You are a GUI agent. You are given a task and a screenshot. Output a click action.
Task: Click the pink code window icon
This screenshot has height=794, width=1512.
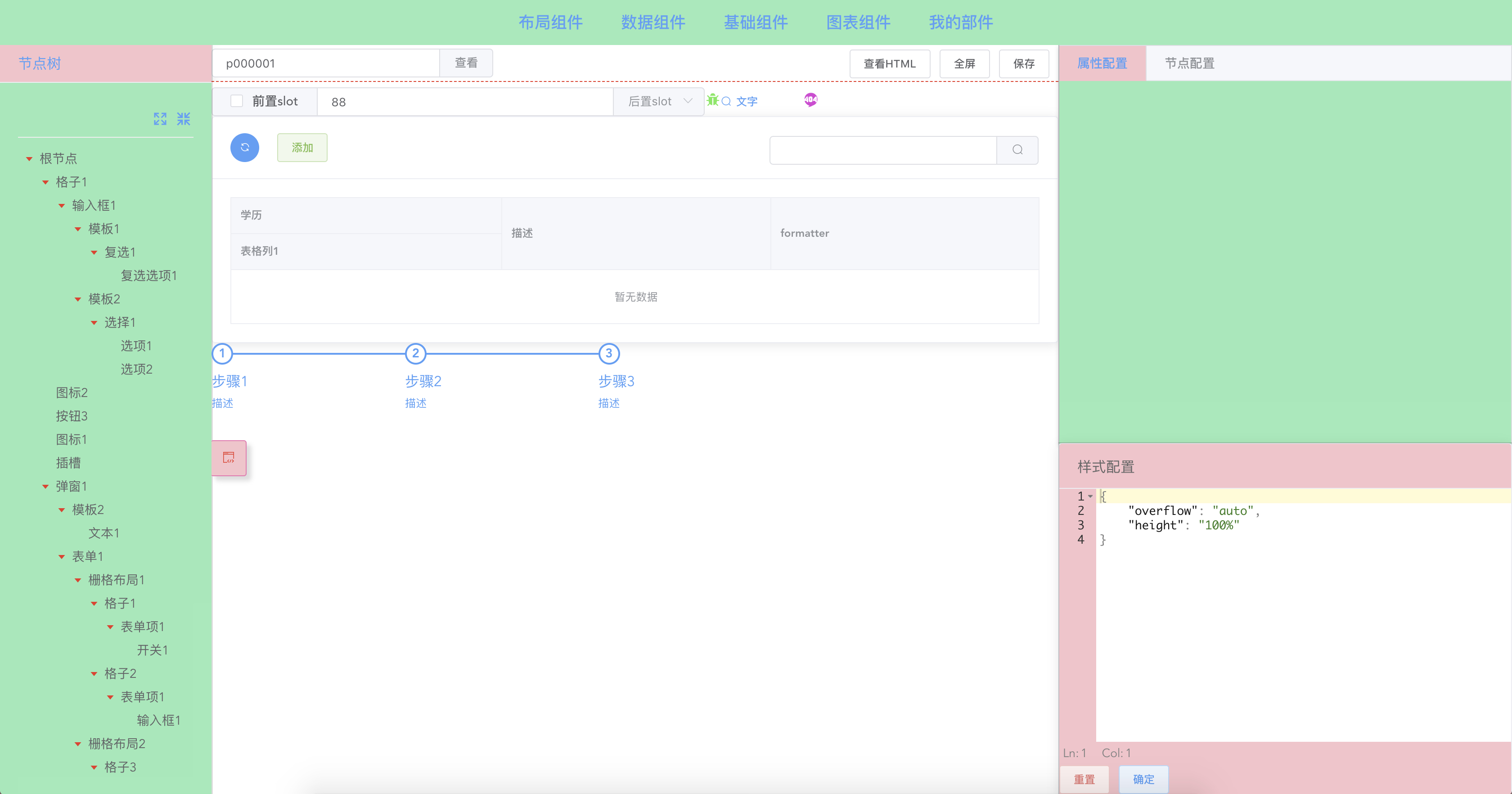(229, 457)
